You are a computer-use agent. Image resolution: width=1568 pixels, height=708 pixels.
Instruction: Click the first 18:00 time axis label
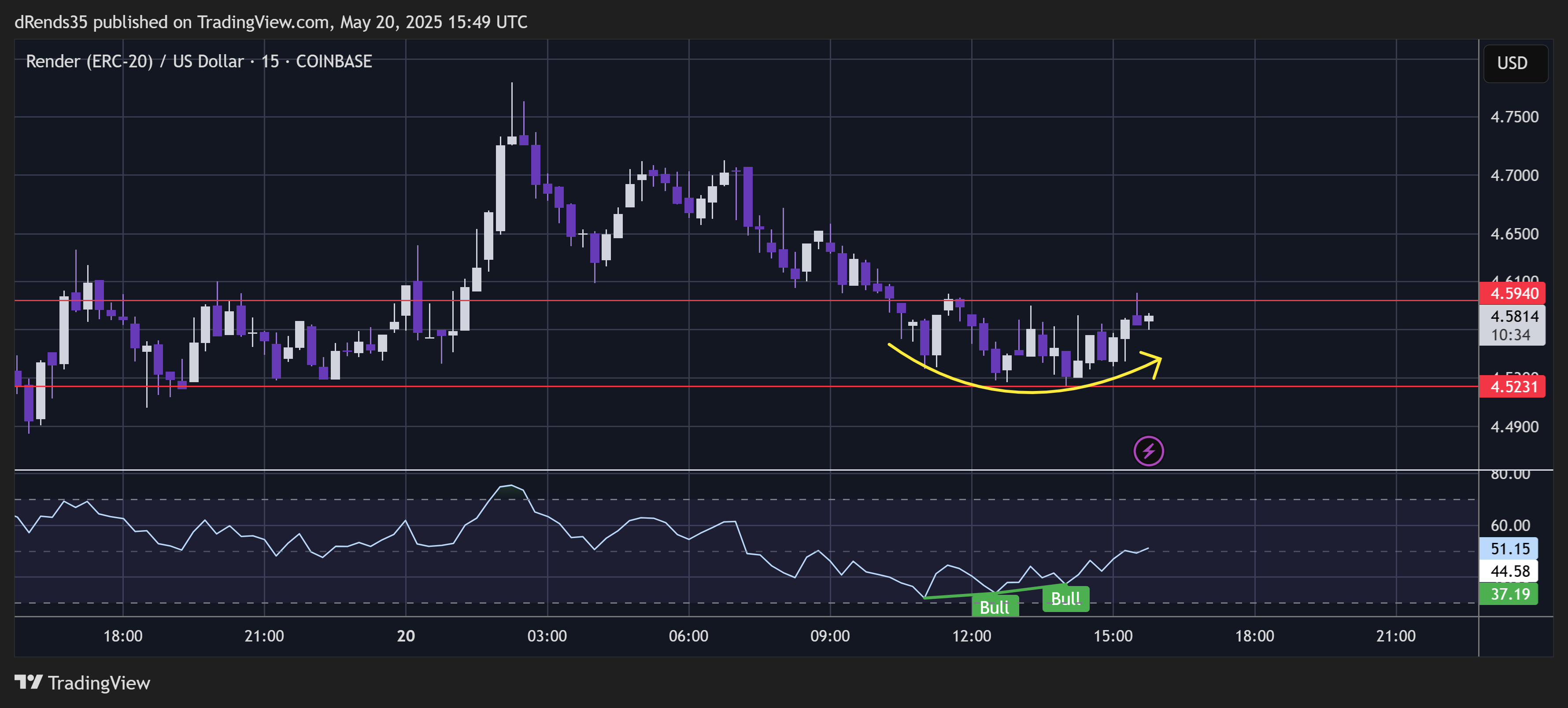click(123, 636)
